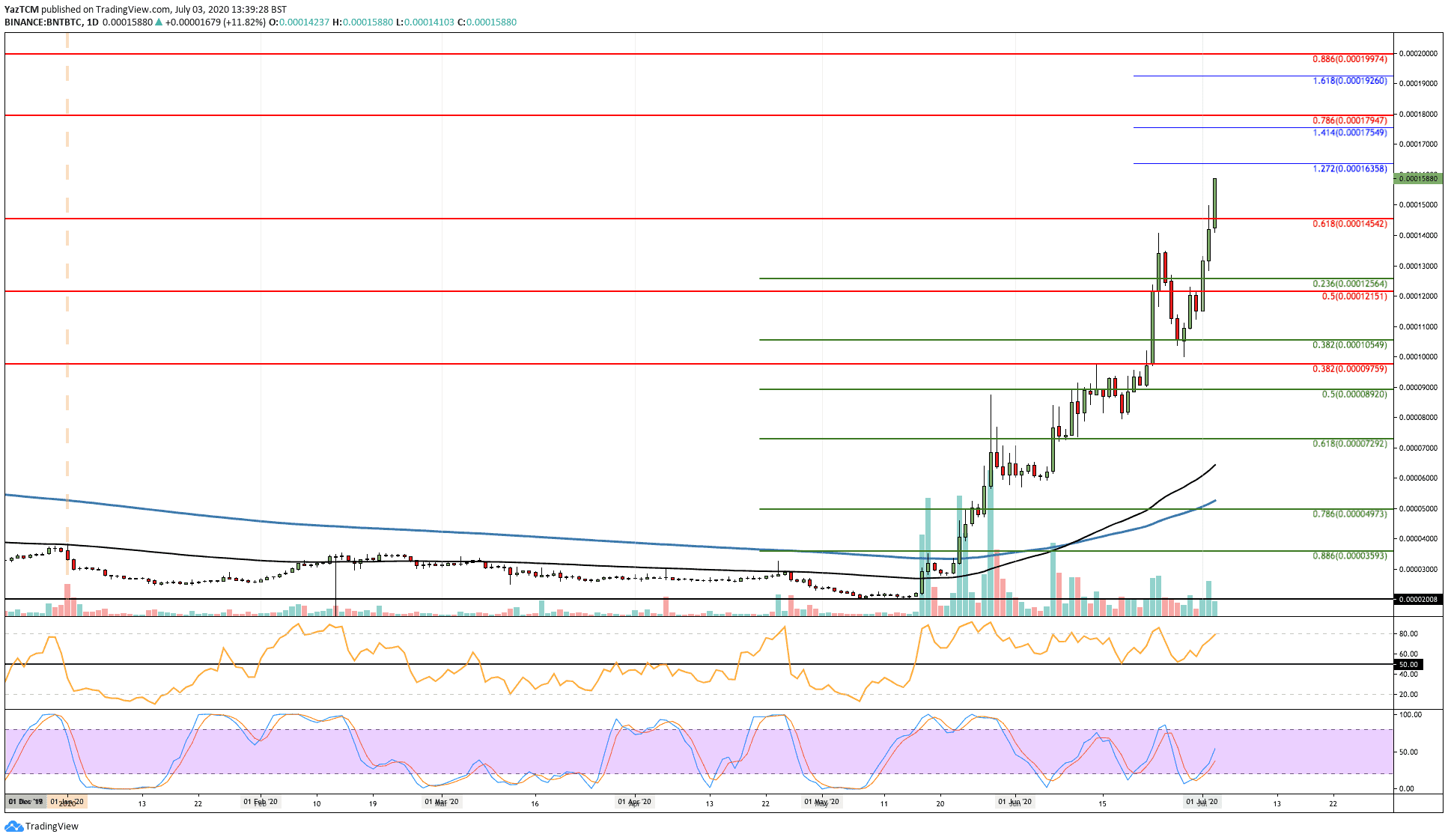Viewport: 1448px width, 840px height.
Task: Click the 0.5(0.00012151) red label
Action: click(x=1354, y=296)
